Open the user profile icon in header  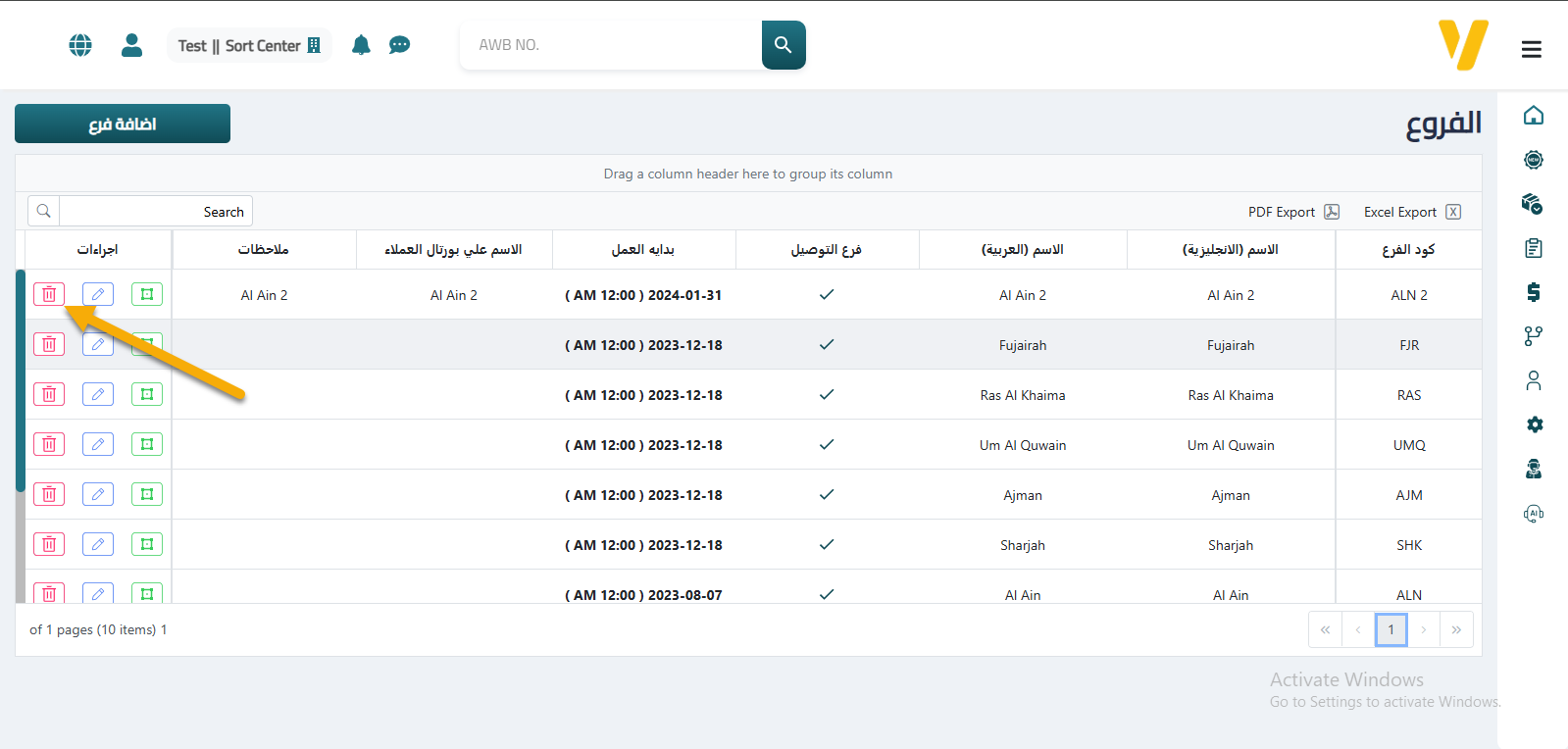pyautogui.click(x=131, y=45)
